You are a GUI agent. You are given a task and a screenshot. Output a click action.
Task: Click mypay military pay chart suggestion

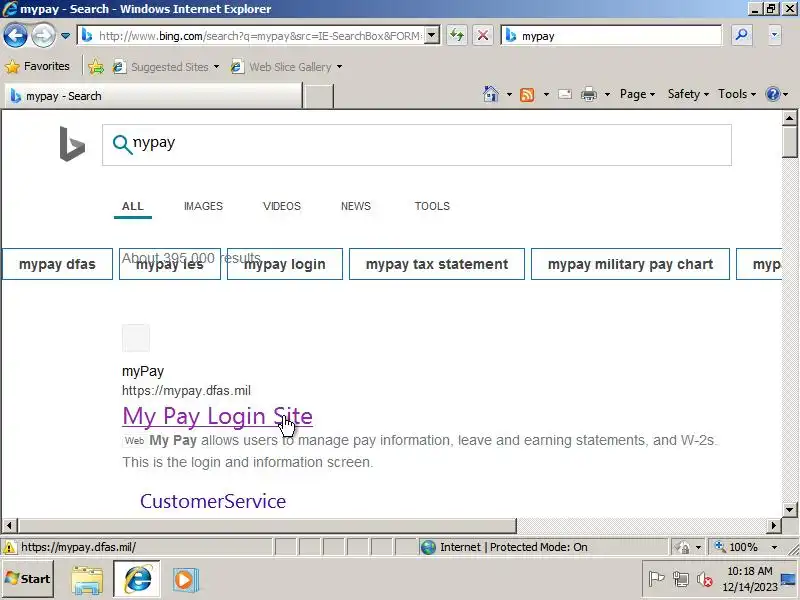tap(630, 264)
